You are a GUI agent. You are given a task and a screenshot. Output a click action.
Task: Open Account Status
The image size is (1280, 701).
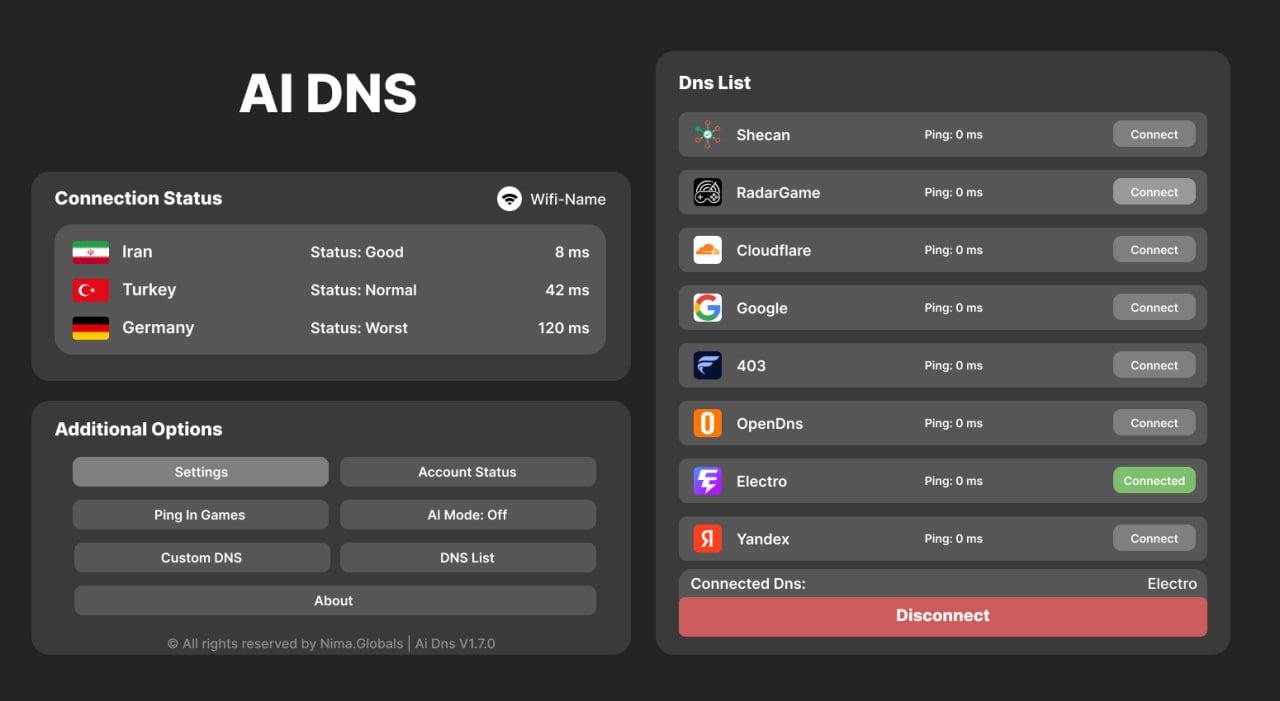[468, 472]
